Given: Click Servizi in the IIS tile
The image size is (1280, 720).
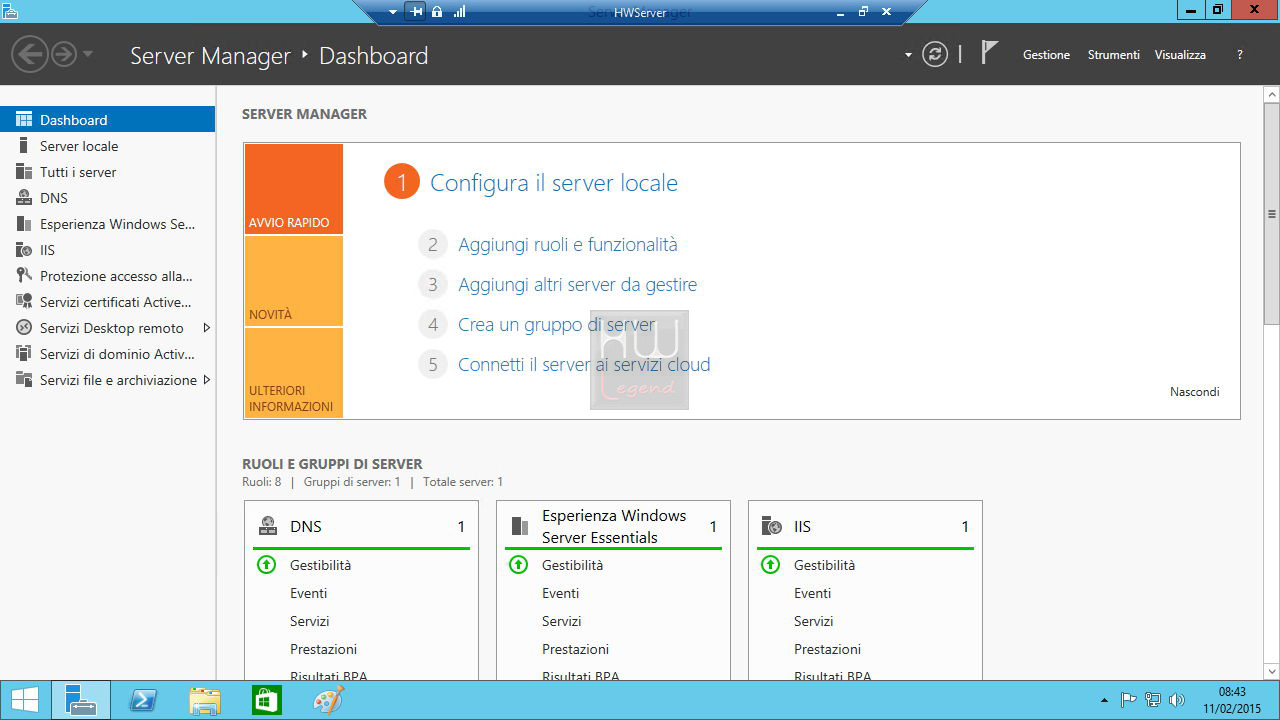Looking at the screenshot, I should 814,621.
